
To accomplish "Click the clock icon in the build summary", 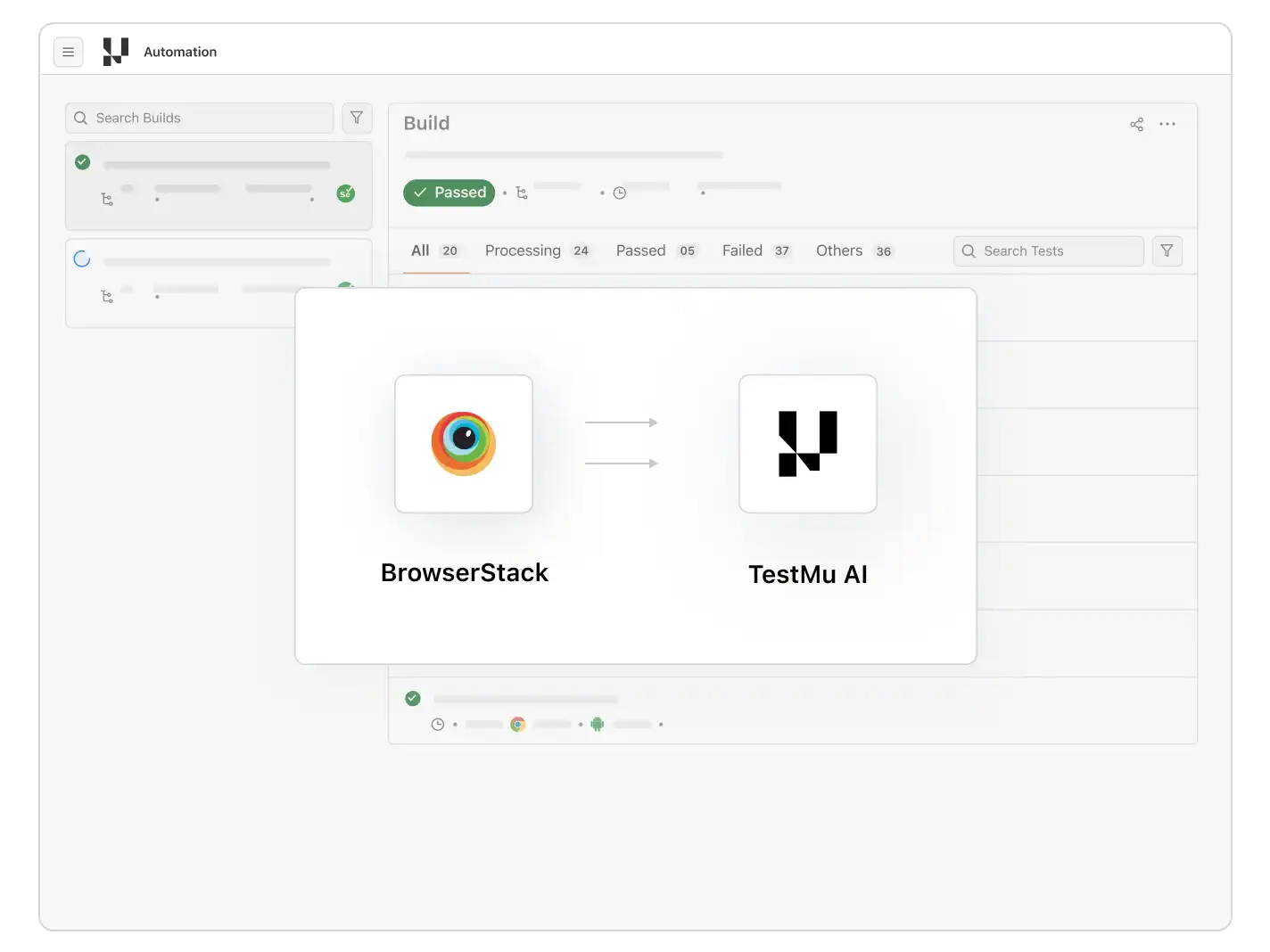I will click(620, 193).
